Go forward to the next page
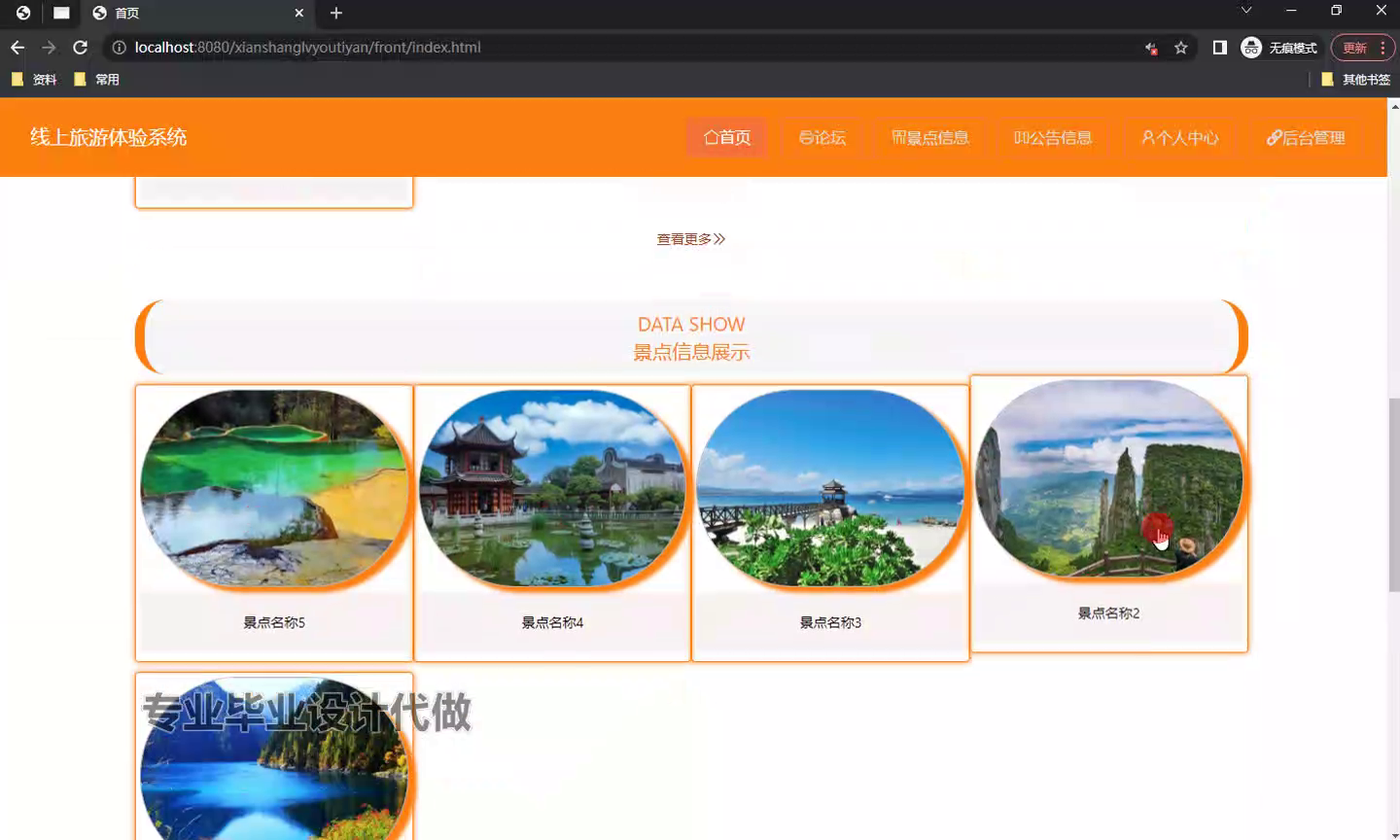 click(x=49, y=48)
